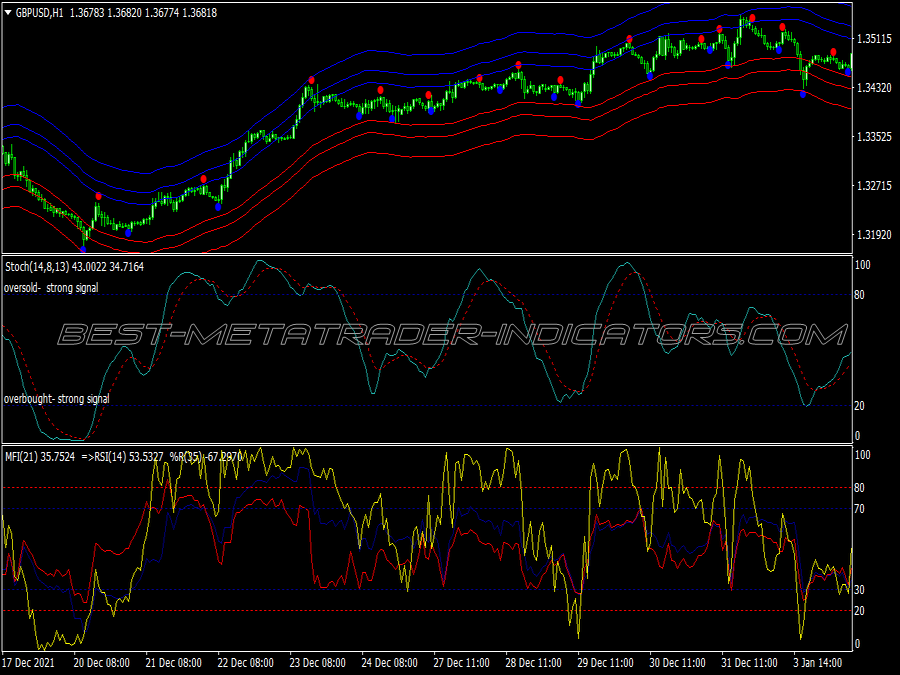Select the 1.34320 price scale label
This screenshot has height=675, width=900.
(x=874, y=88)
